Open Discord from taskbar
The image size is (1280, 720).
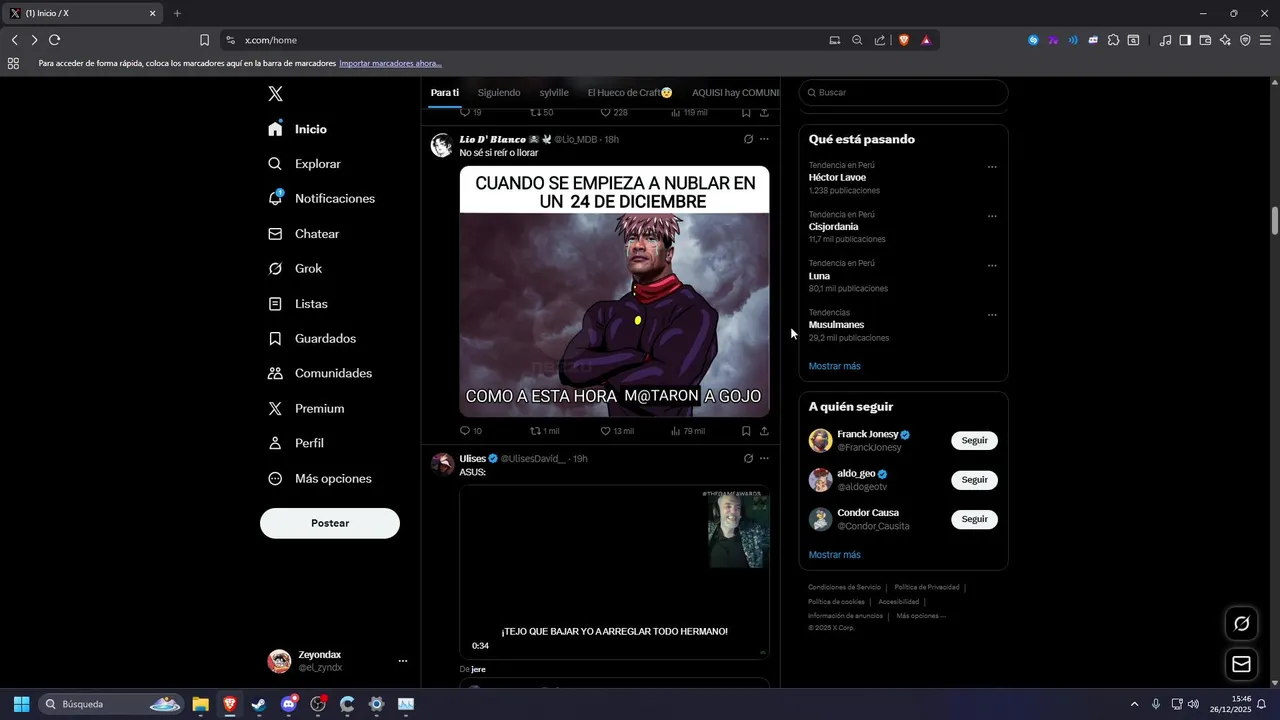coord(289,704)
